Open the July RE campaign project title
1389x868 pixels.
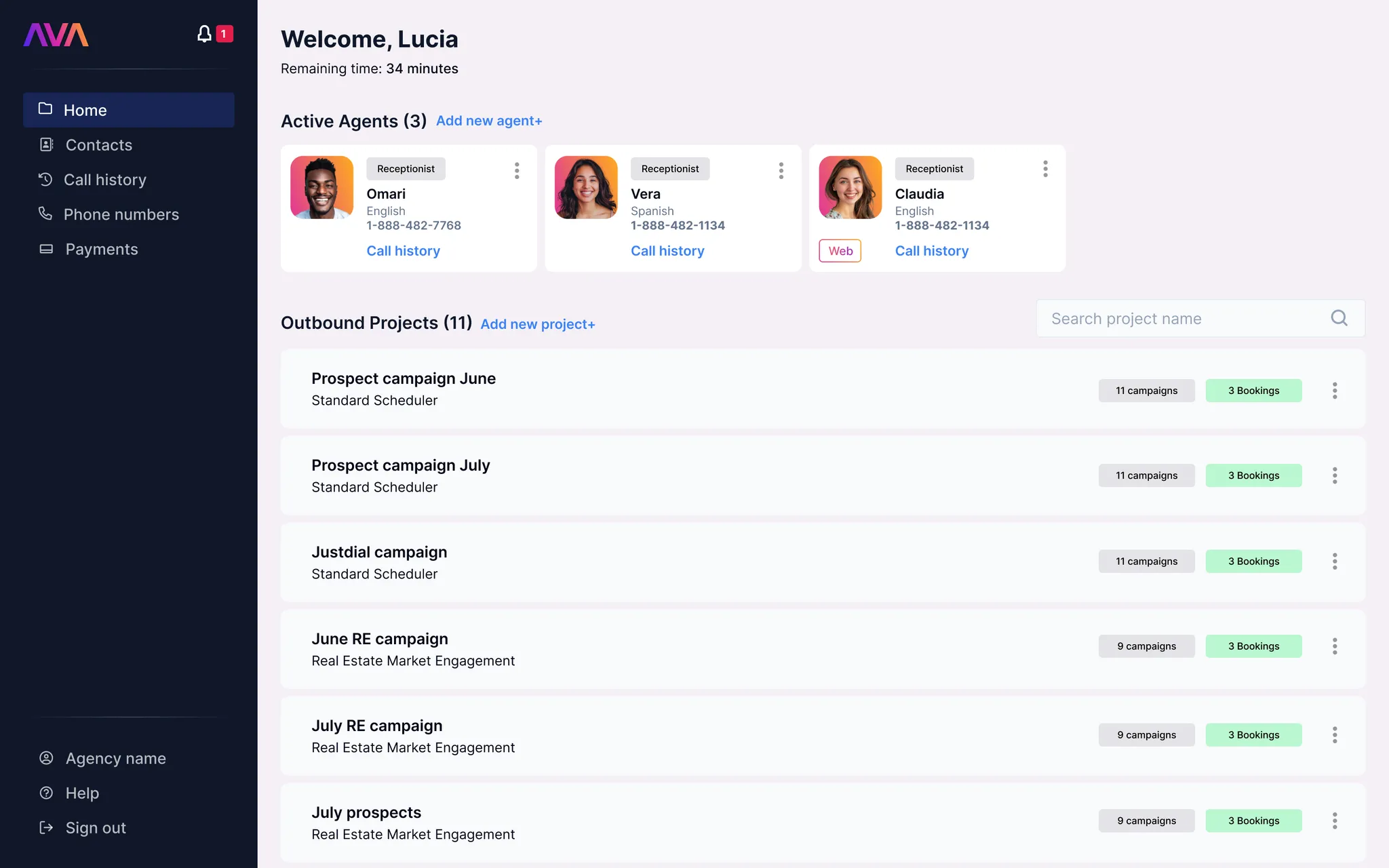click(377, 726)
